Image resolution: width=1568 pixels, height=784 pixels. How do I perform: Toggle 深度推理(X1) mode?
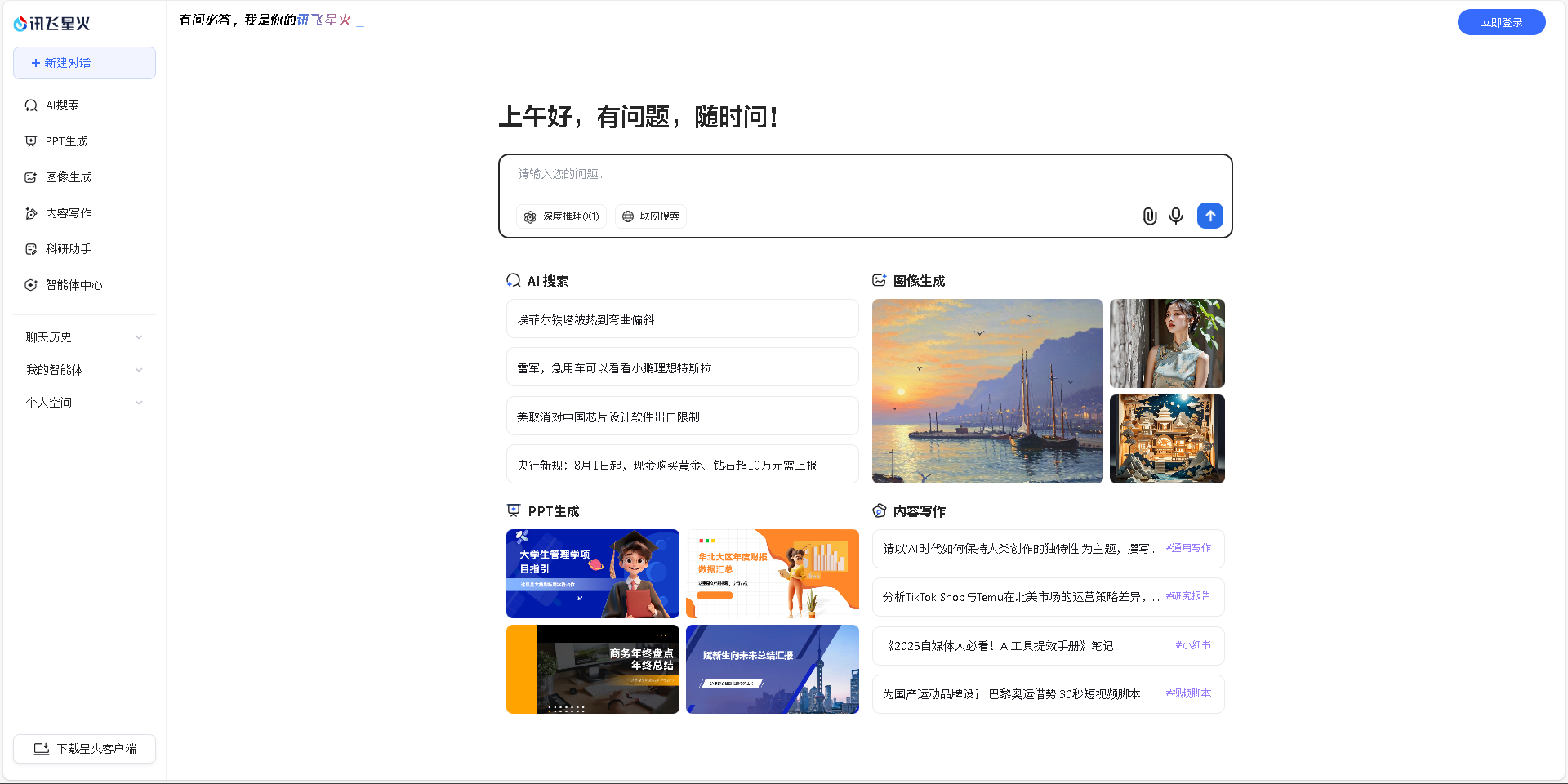point(561,216)
